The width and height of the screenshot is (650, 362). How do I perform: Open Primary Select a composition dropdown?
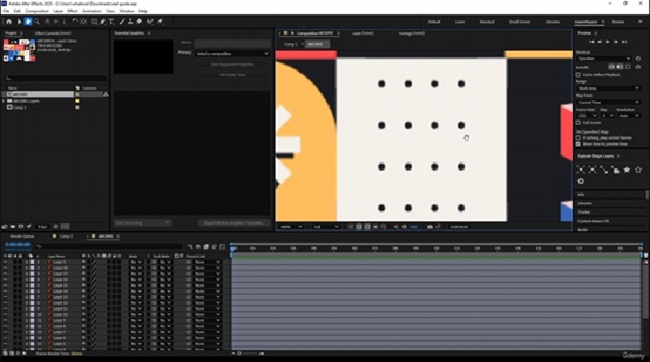click(232, 53)
